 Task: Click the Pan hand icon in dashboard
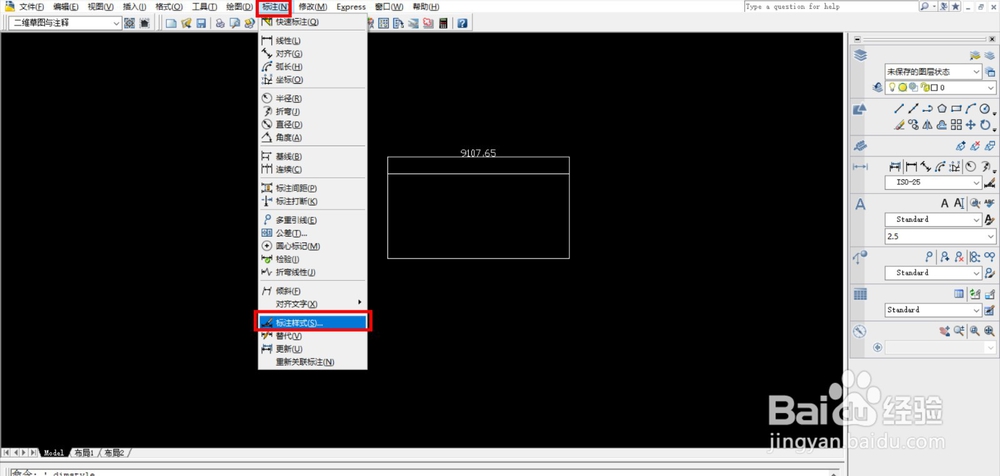click(945, 331)
